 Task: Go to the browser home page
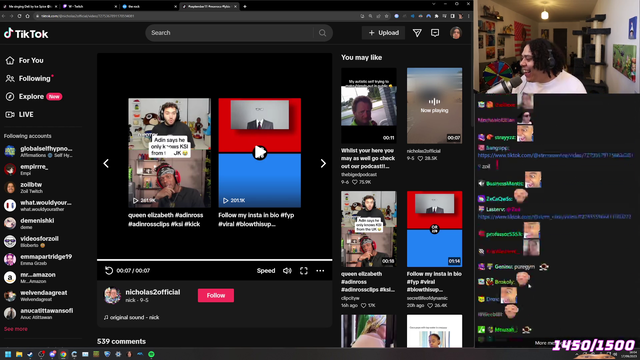pos(27,16)
